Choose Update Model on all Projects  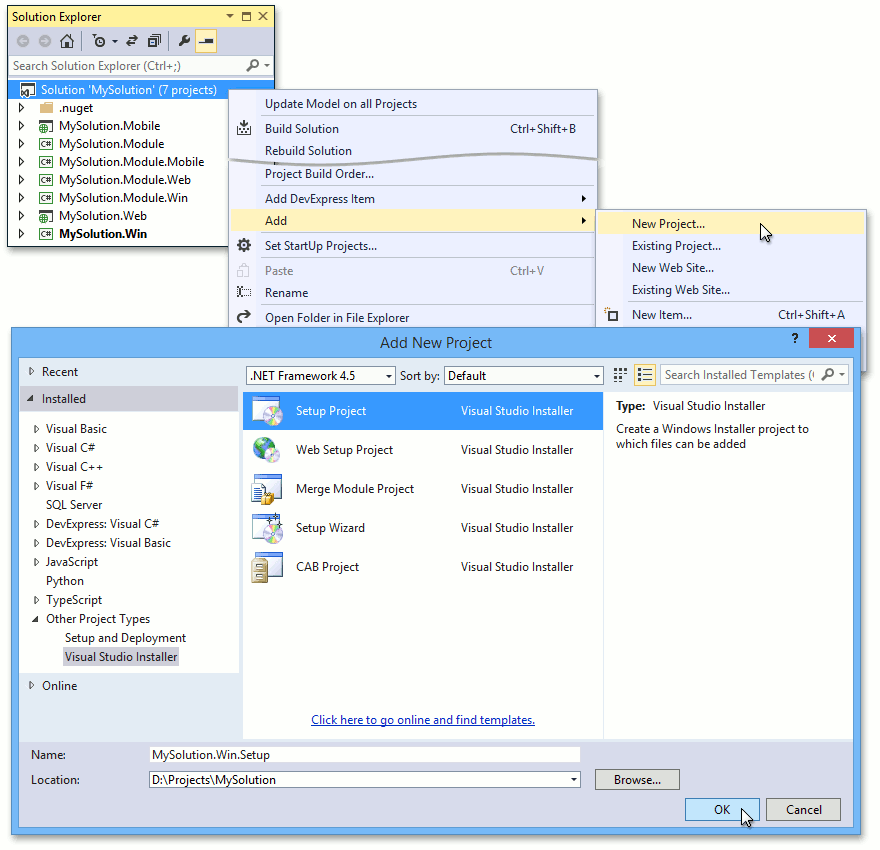coord(412,104)
